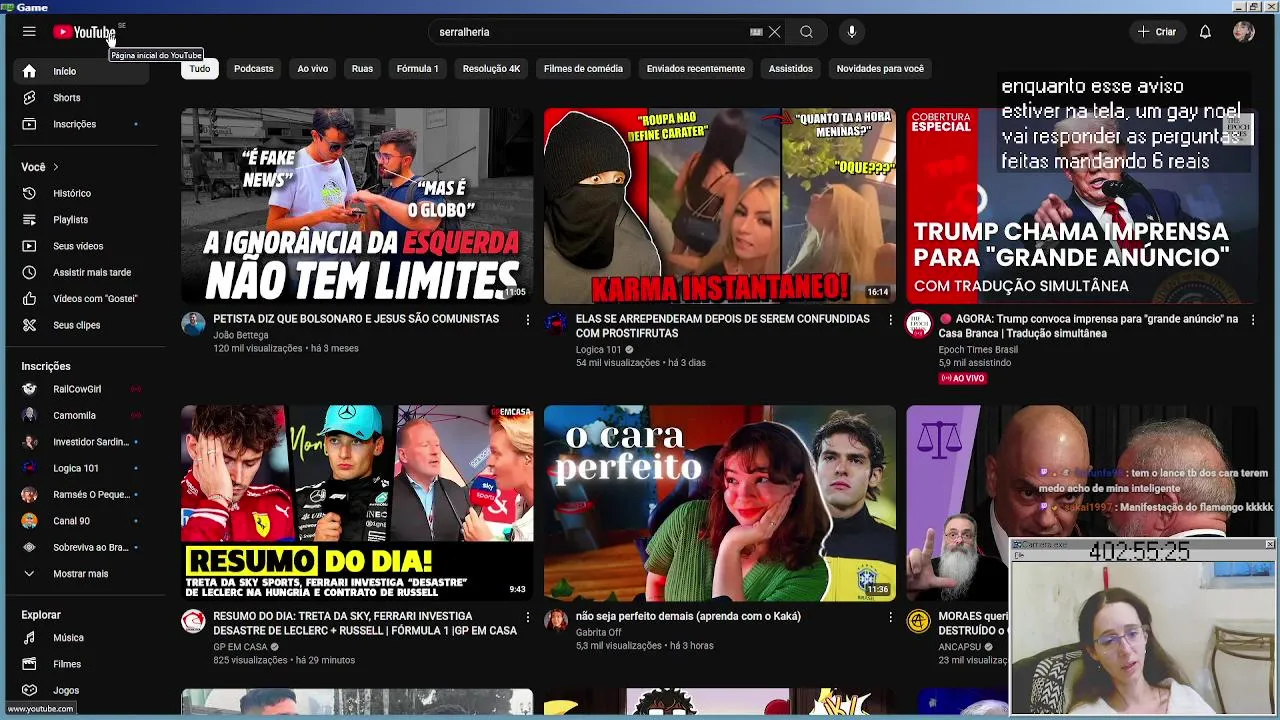Screen dimensions: 1280x720
Task: Select the Fórmula 1 filter chip
Action: tap(418, 69)
